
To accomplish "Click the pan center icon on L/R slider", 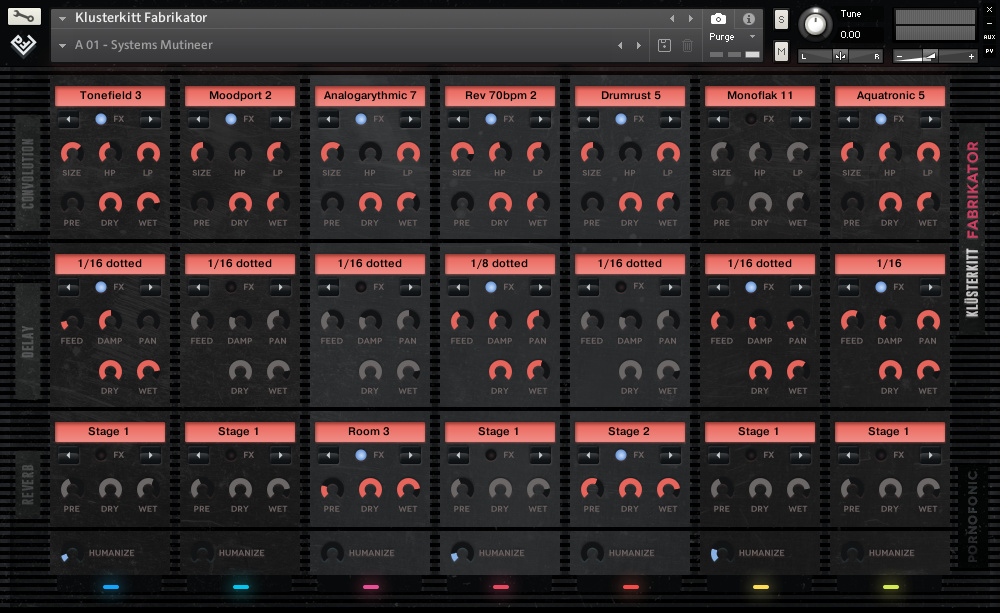I will [840, 56].
